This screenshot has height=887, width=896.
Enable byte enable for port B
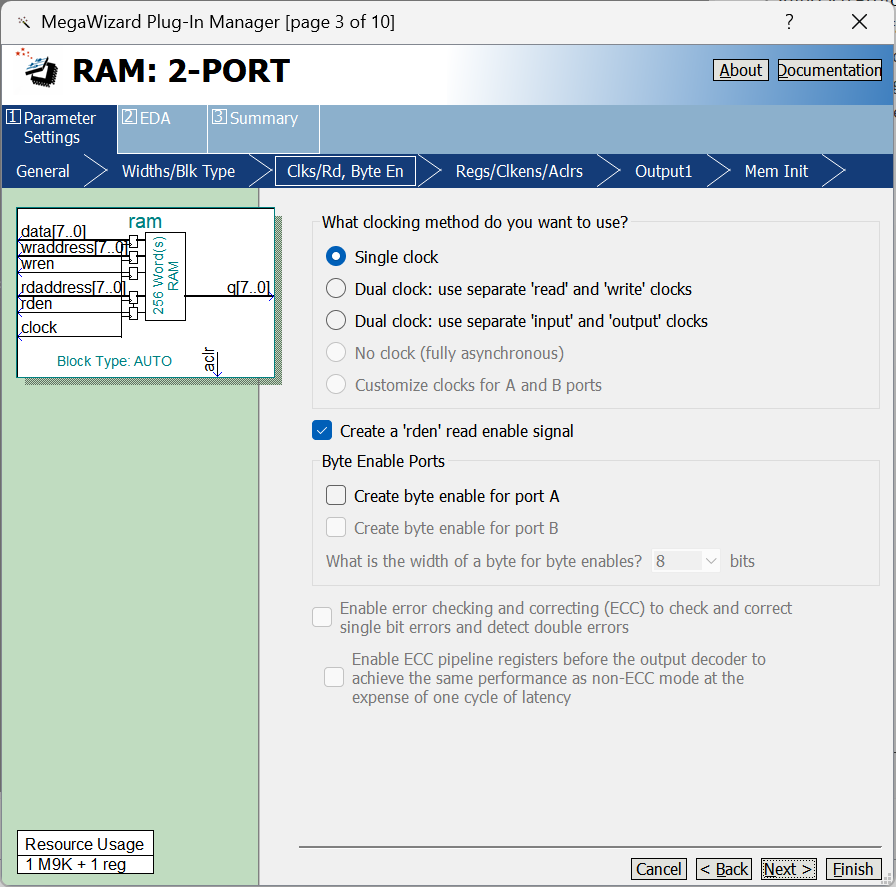point(336,528)
